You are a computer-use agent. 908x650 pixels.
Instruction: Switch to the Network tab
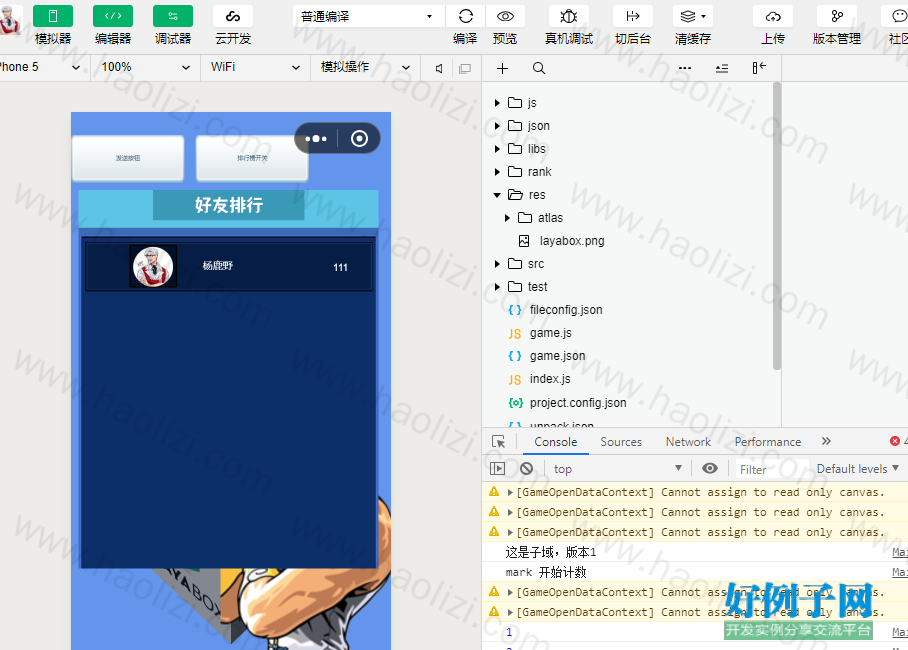point(688,441)
